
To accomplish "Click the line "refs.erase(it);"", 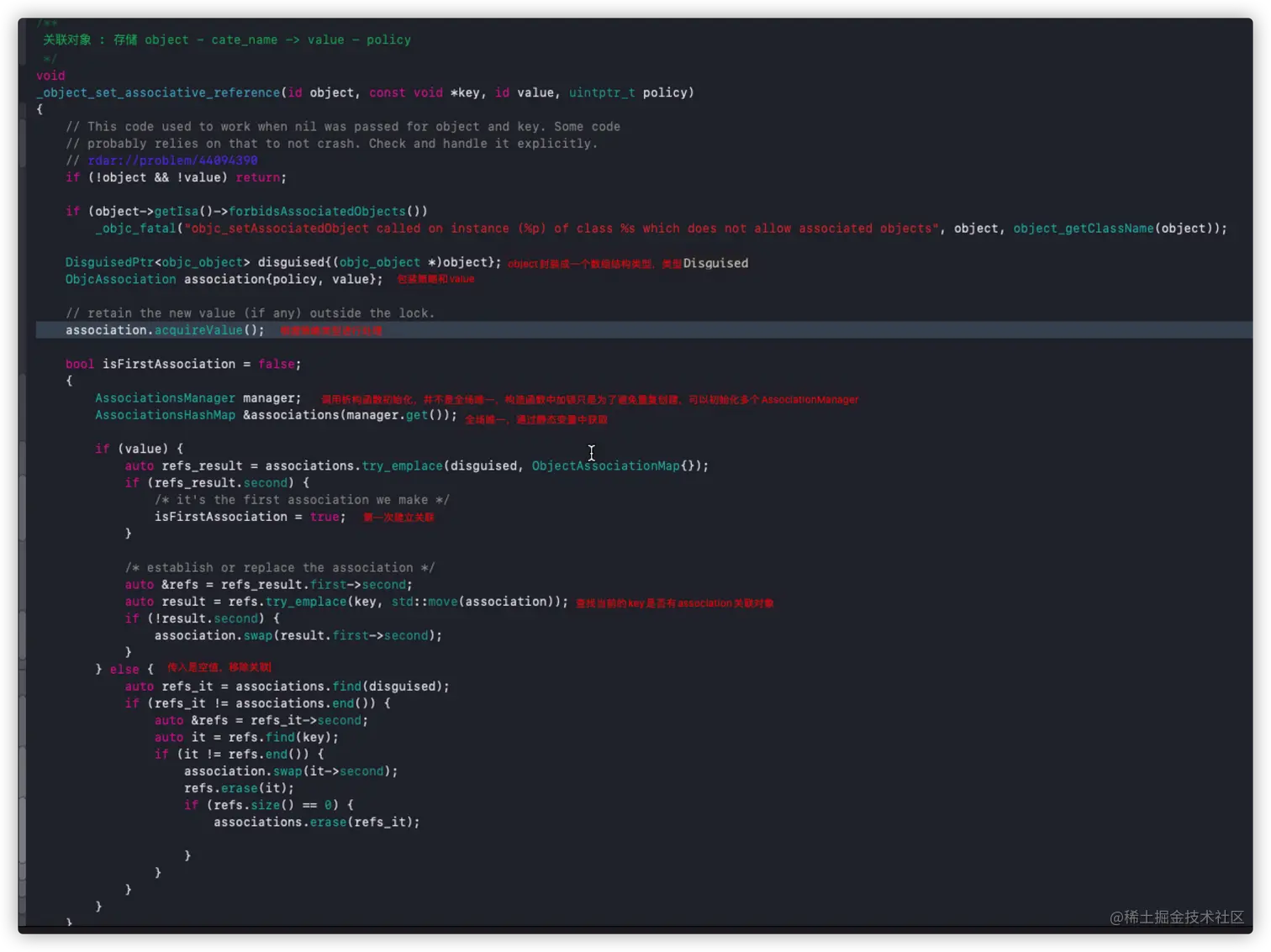I will [240, 788].
